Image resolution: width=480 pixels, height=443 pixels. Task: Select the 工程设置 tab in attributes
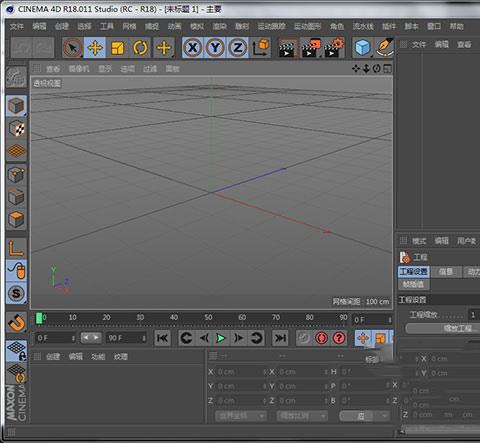(414, 272)
